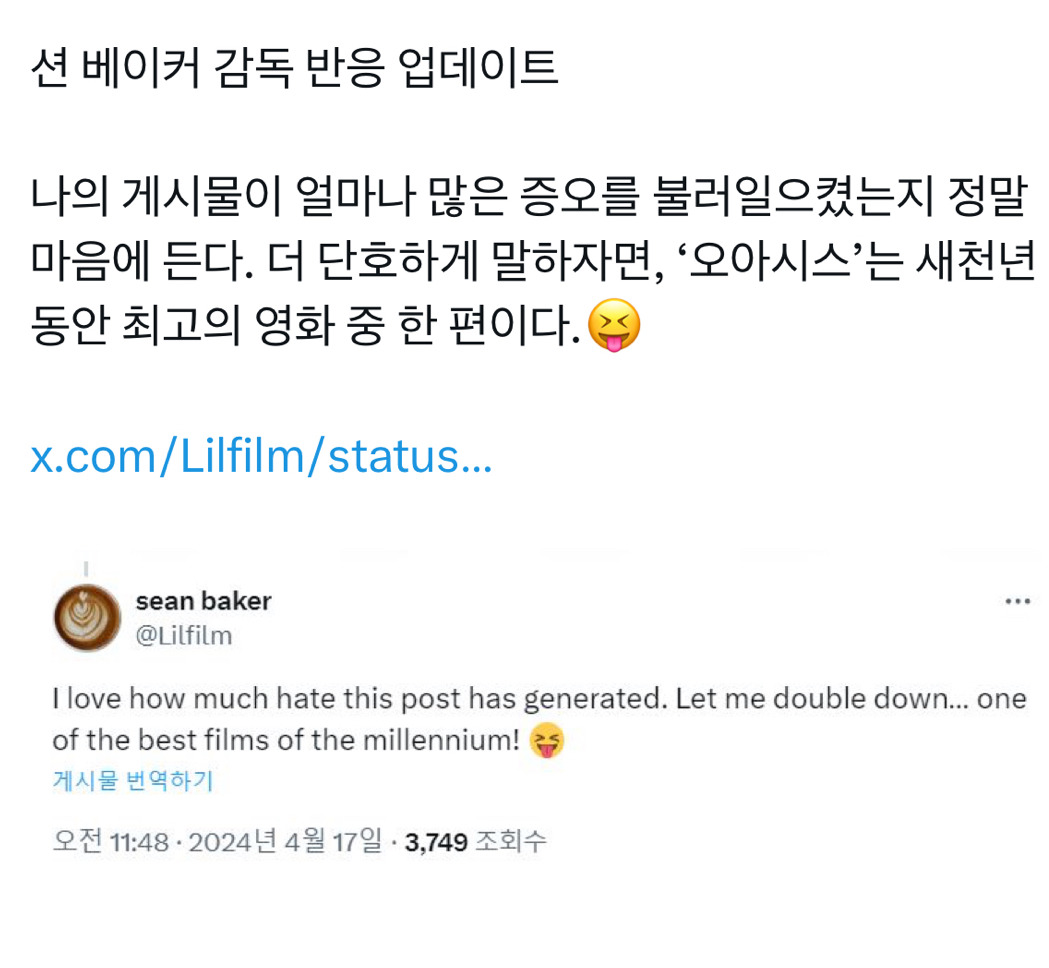Click the thread connector line above avatar
This screenshot has height=968, width=1049.
click(86, 569)
